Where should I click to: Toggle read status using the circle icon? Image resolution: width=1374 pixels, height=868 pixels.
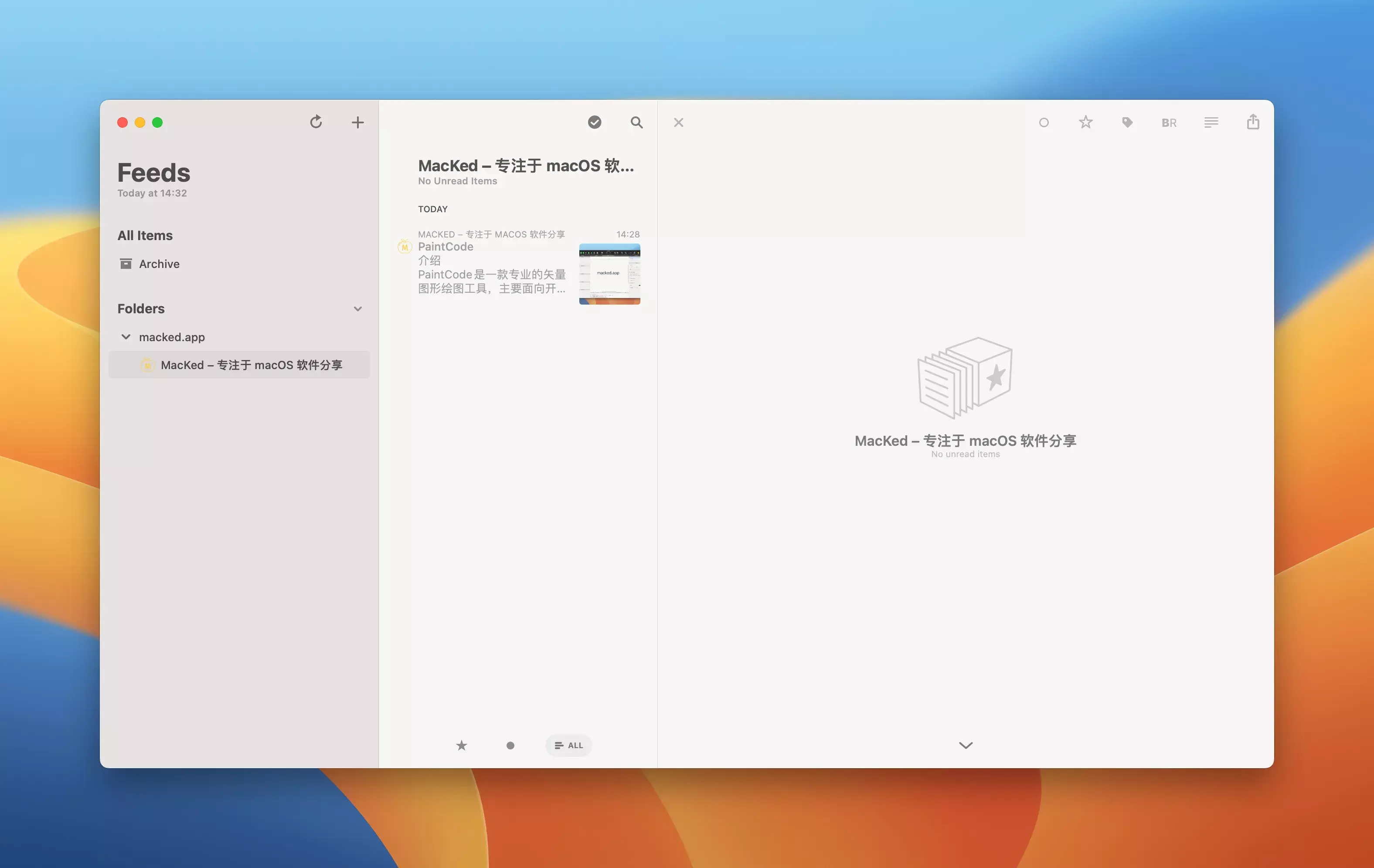(1044, 122)
